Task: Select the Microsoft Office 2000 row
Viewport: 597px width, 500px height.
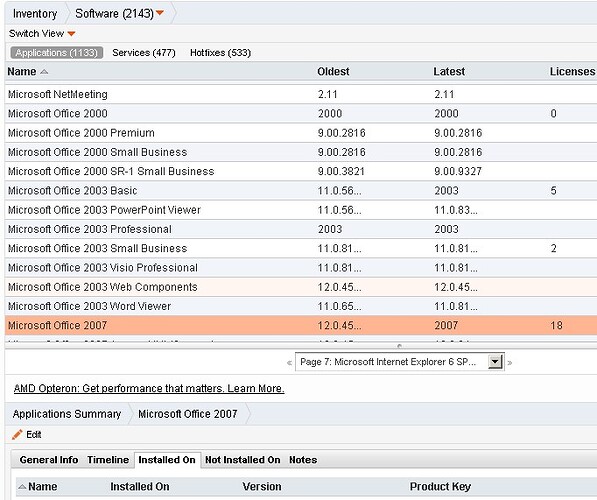Action: coord(301,113)
